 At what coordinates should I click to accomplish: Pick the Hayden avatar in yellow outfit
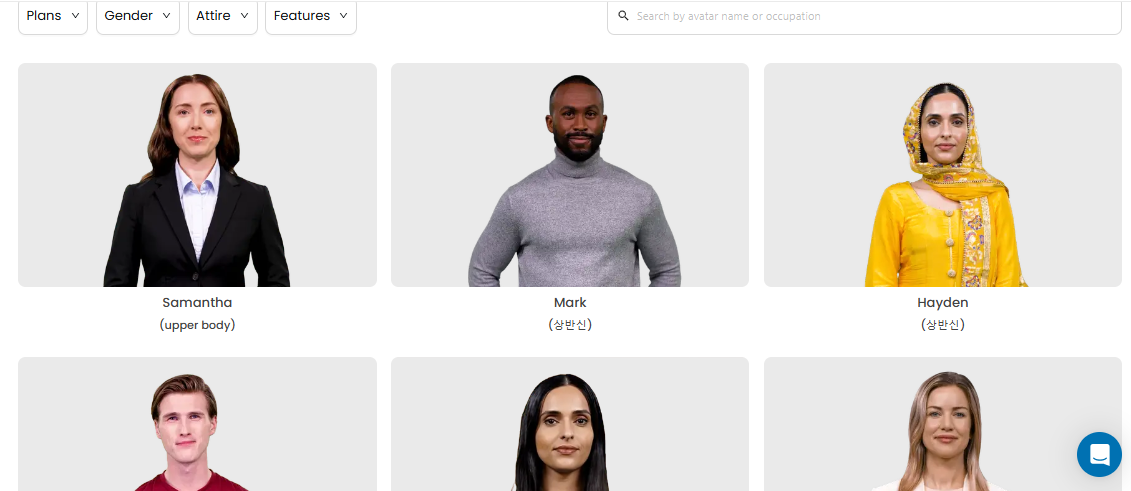click(943, 175)
